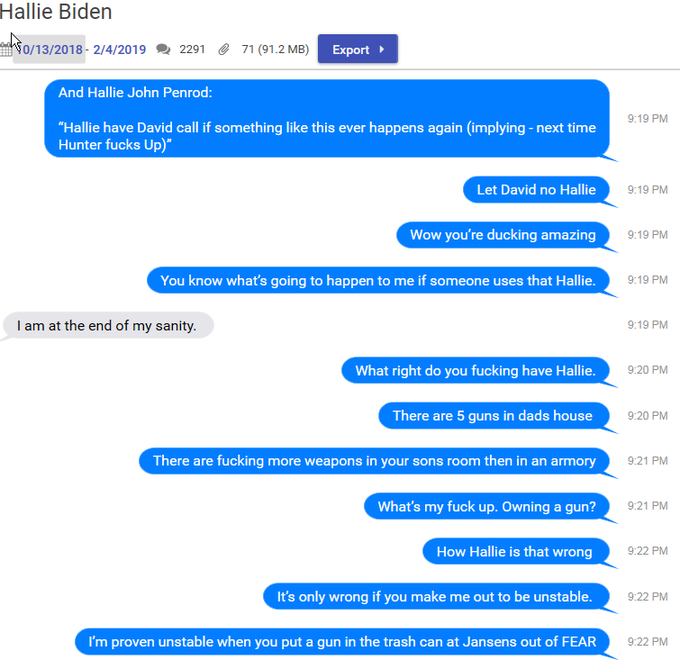Click the paperclip attachments icon

pyautogui.click(x=224, y=49)
